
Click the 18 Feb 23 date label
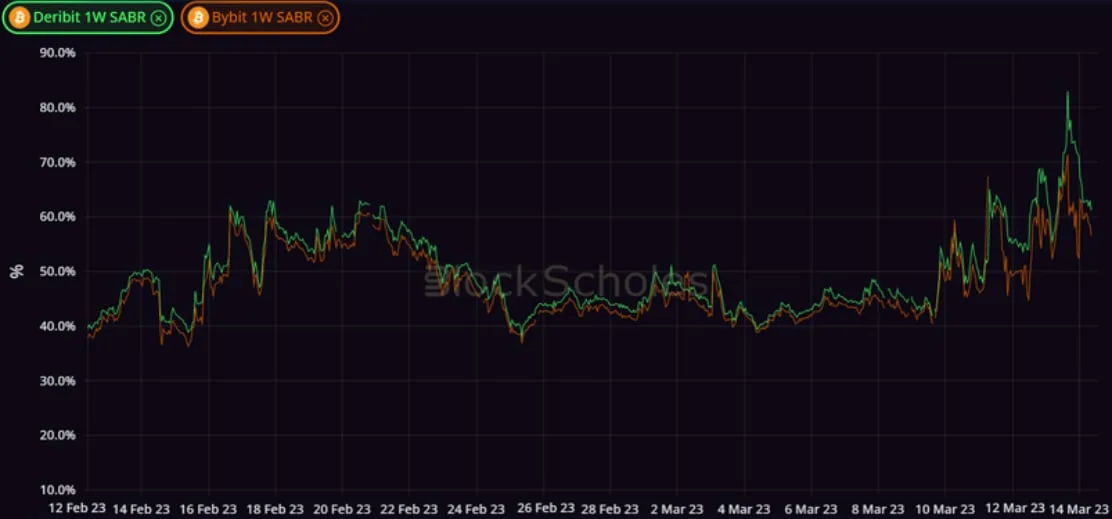point(275,509)
